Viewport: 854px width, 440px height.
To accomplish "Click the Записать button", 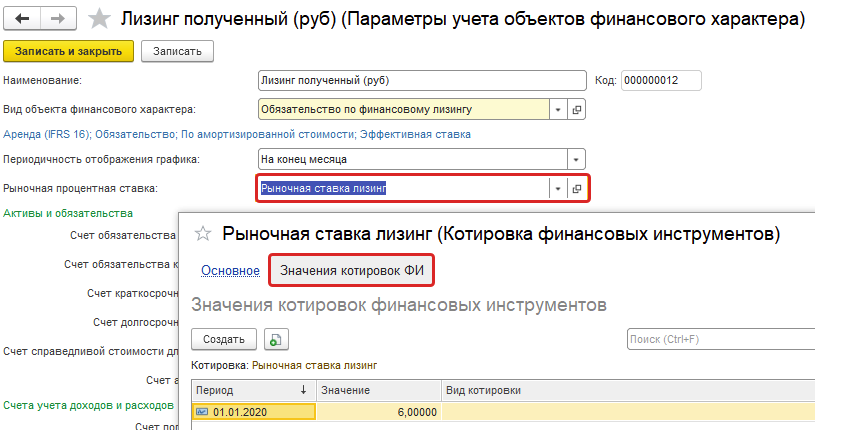I will [x=177, y=51].
